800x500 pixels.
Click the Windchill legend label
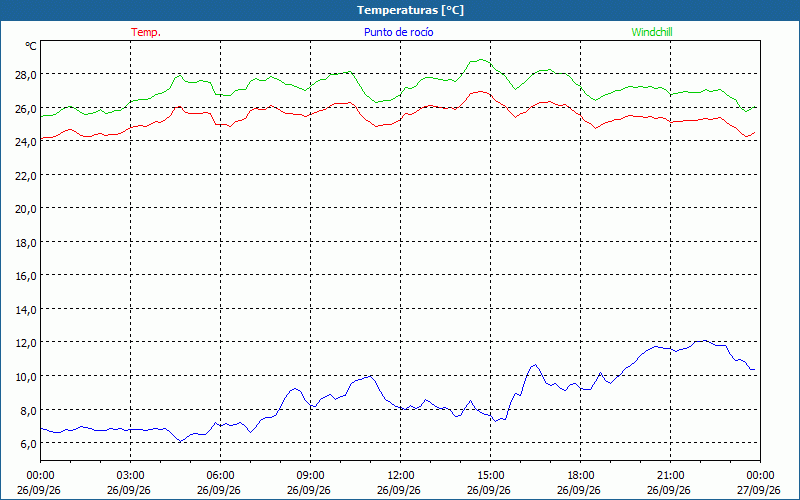(x=652, y=32)
